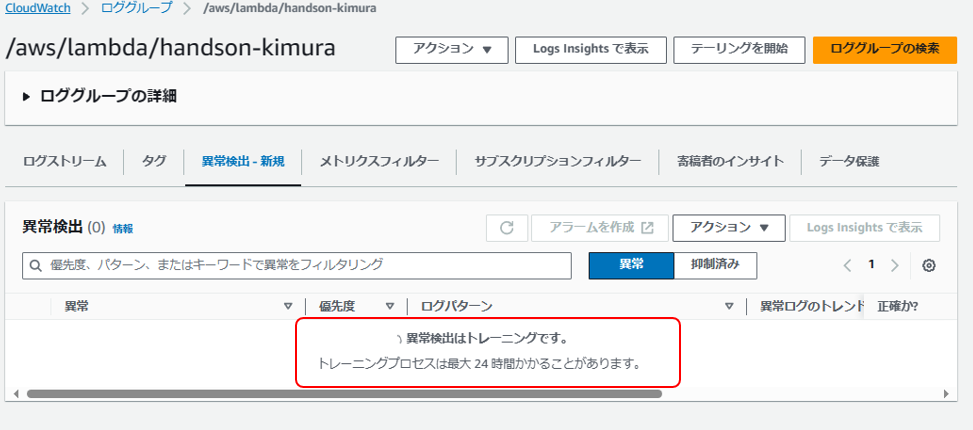The image size is (973, 430).
Task: Go to next page with right chevron
Action: pos(894,266)
